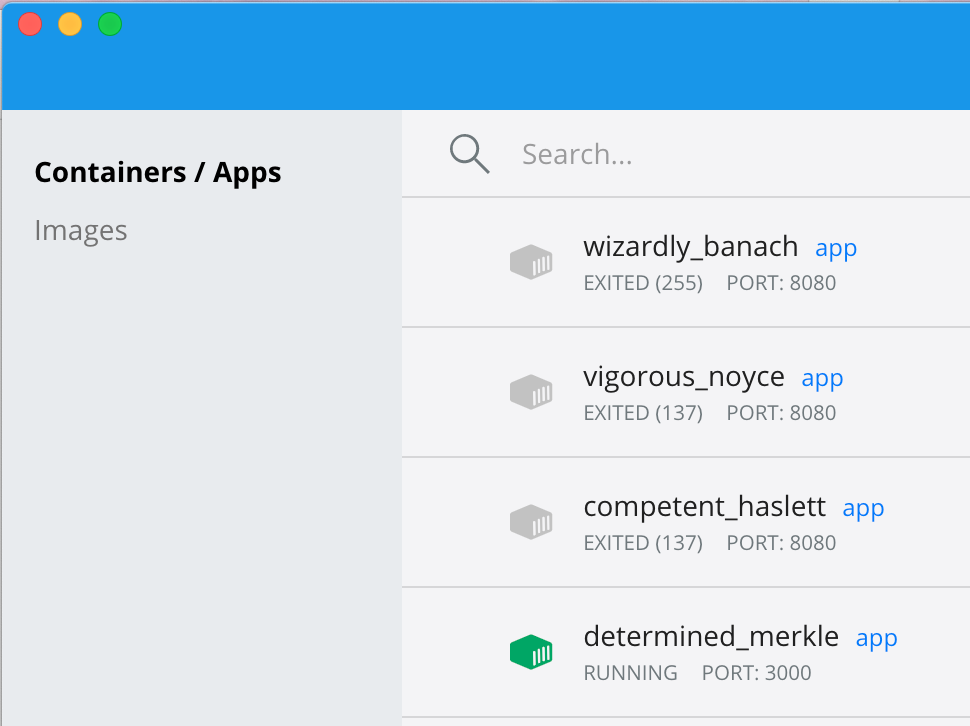Click the magnifying glass search icon
The width and height of the screenshot is (970, 726).
click(470, 154)
